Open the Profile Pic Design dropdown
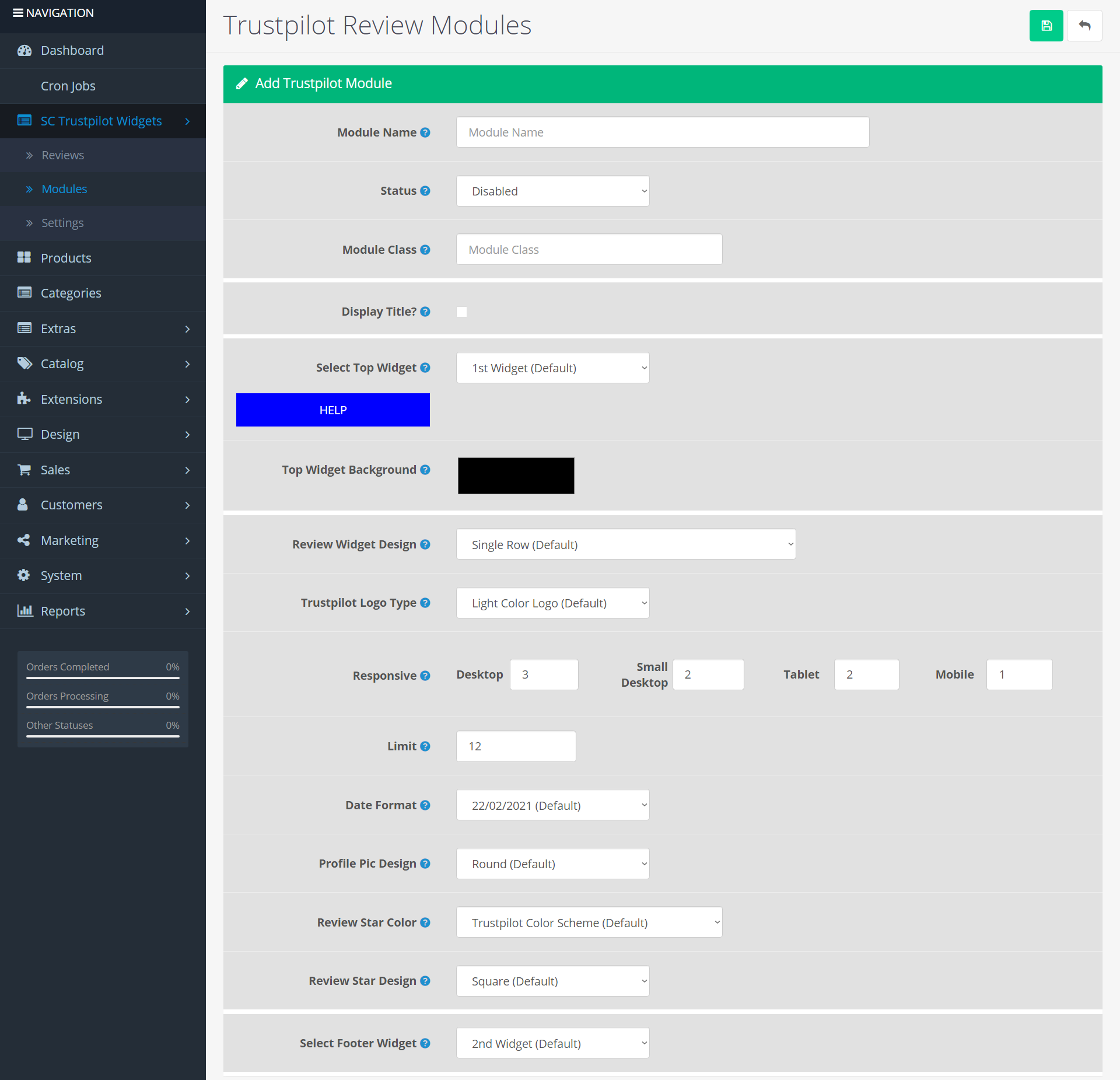The image size is (1120, 1080). click(552, 864)
